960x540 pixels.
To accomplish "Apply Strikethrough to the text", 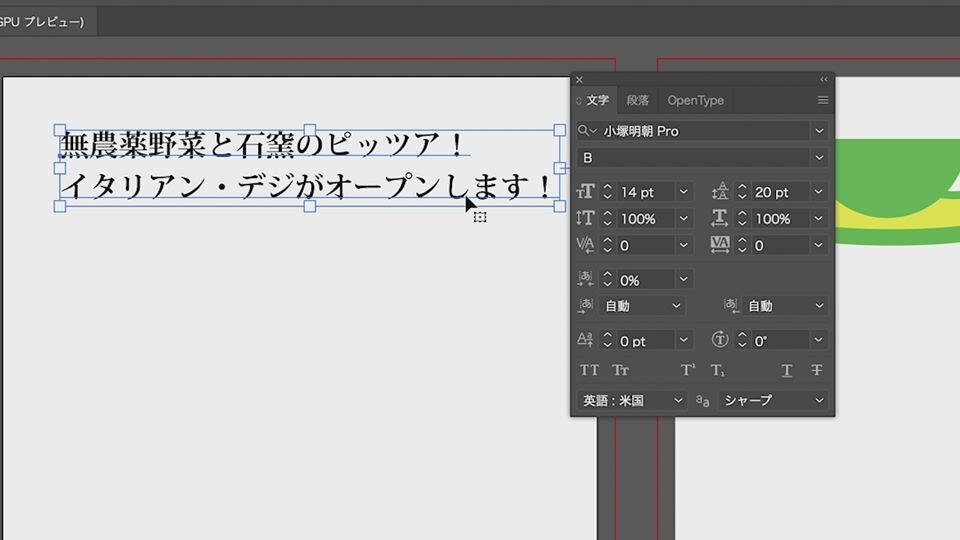I will [x=816, y=370].
